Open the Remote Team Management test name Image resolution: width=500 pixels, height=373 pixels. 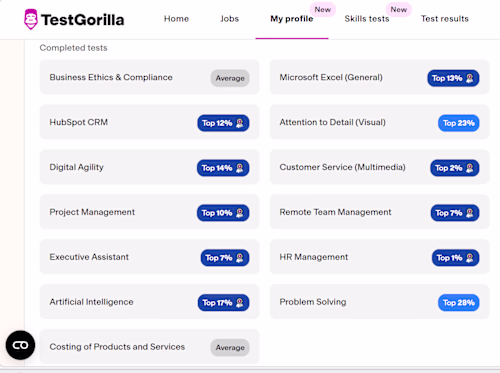335,212
